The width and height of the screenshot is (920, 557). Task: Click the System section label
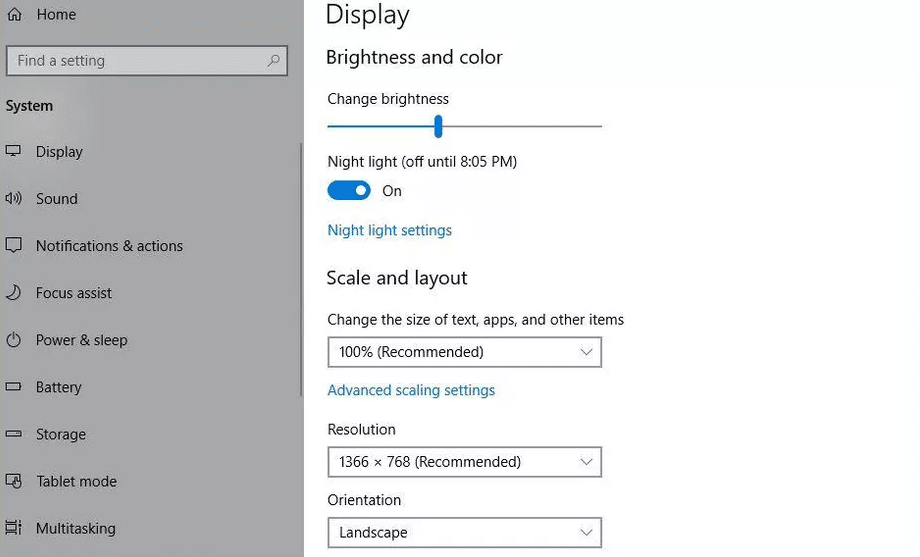pyautogui.click(x=29, y=106)
